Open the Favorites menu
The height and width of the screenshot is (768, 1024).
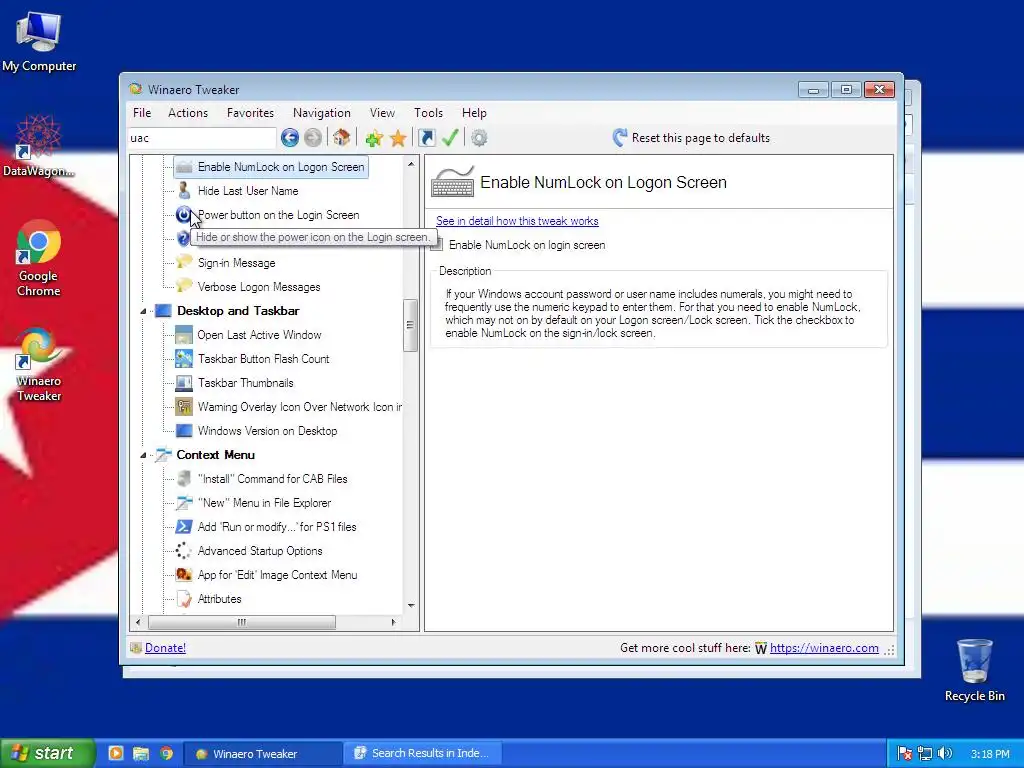[x=250, y=113]
